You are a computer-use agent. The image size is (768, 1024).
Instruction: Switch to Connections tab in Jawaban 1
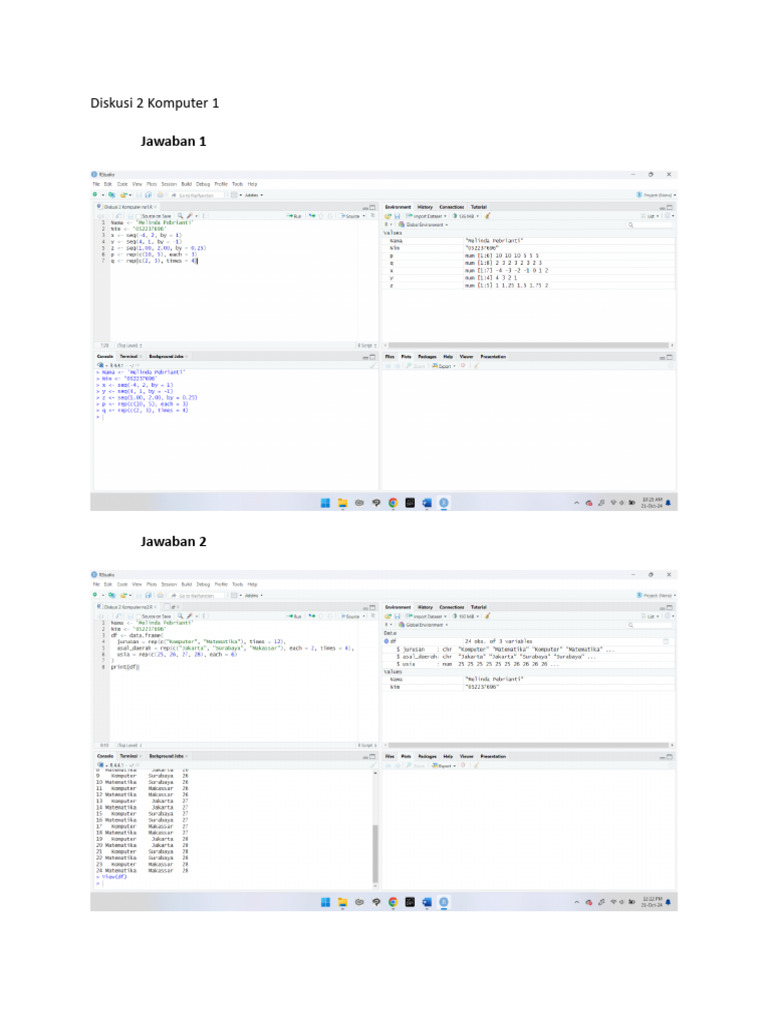coord(451,207)
